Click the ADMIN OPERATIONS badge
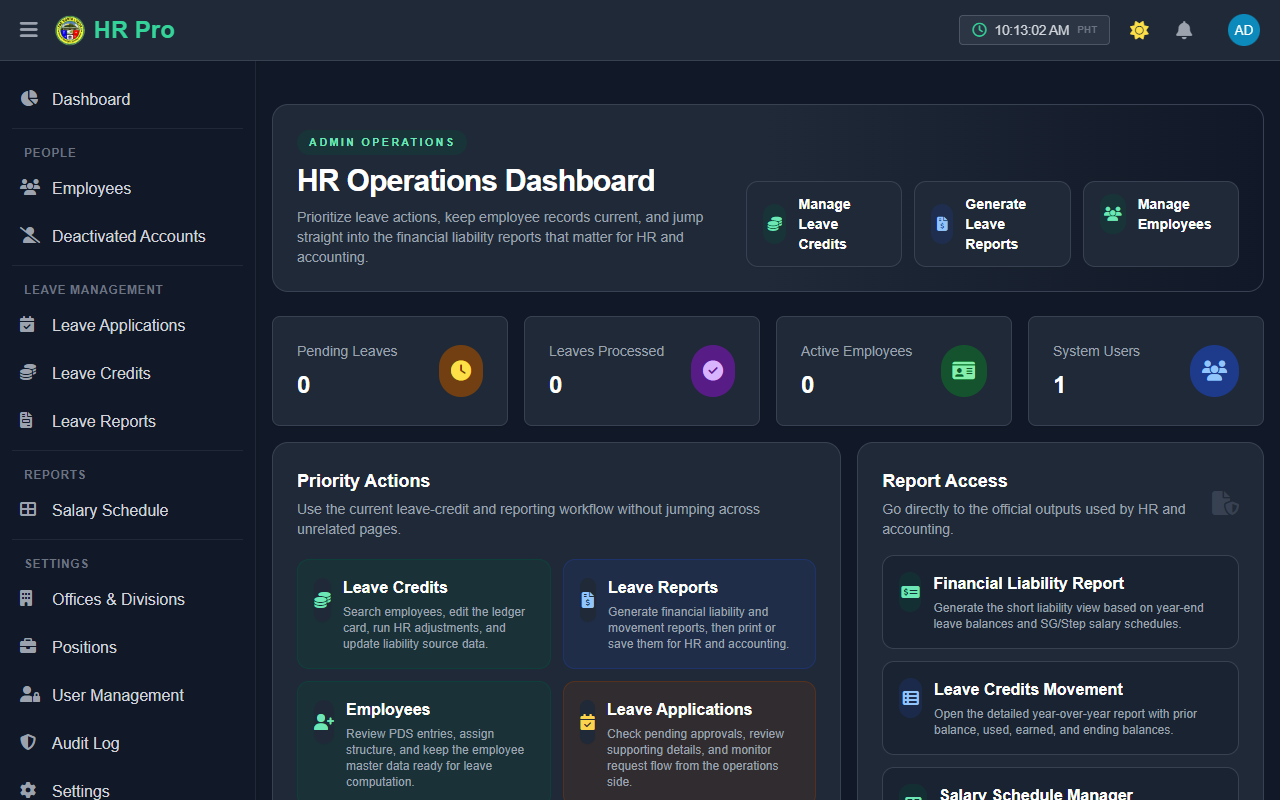Image resolution: width=1280 pixels, height=800 pixels. 382,142
